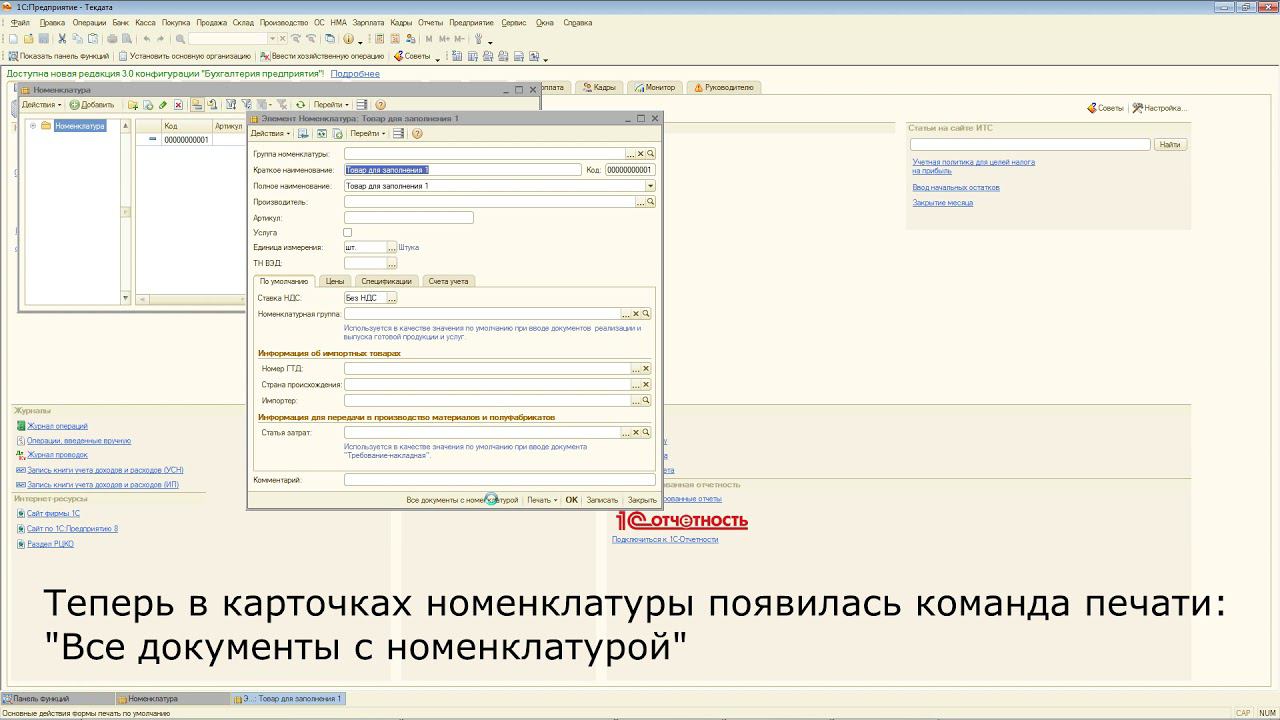
Task: Click delete mark icon in Номенклатура list toolbar
Action: pyautogui.click(x=178, y=104)
